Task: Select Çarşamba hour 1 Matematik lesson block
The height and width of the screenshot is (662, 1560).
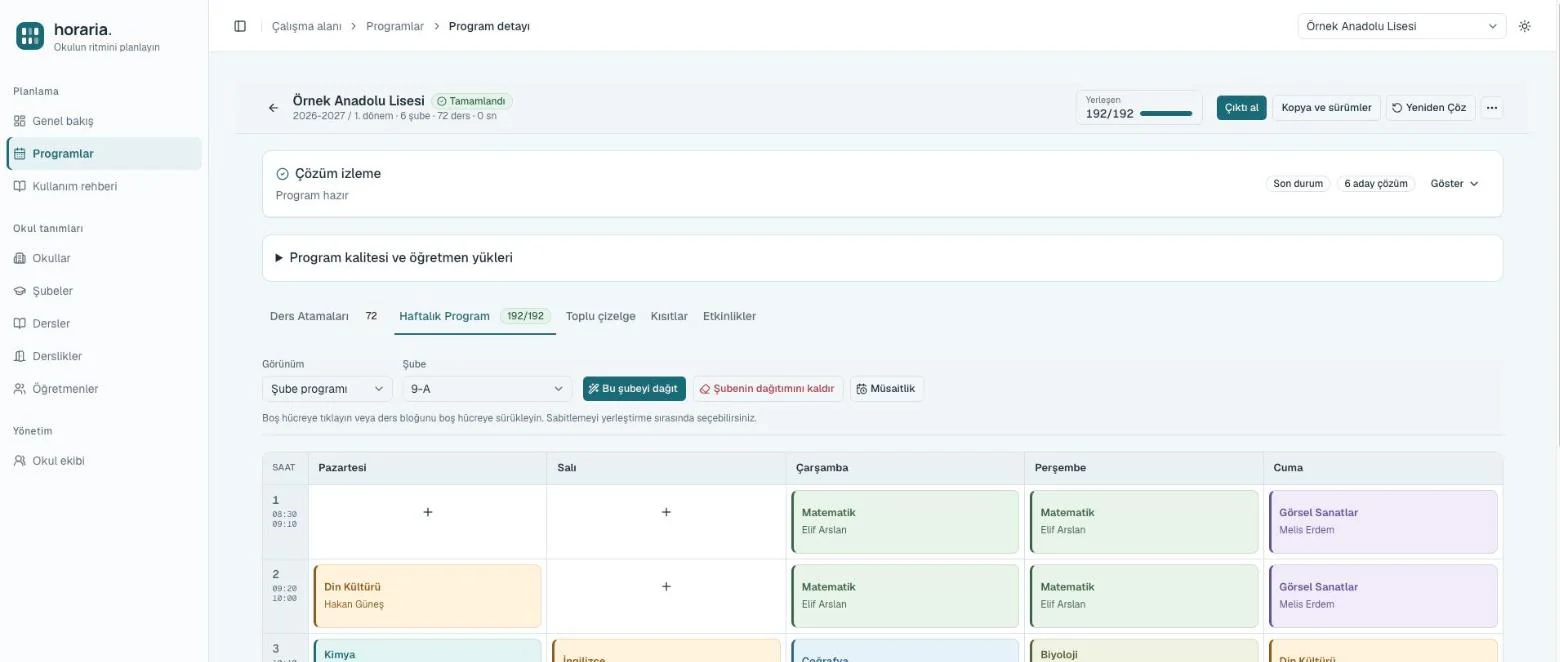Action: [905, 521]
